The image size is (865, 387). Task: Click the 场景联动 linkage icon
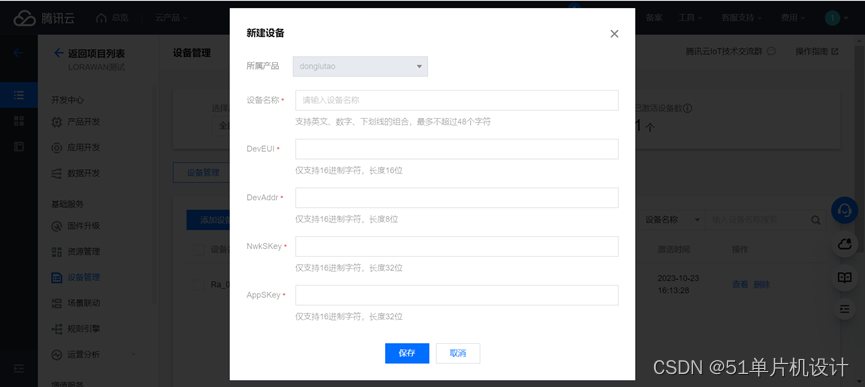56,303
